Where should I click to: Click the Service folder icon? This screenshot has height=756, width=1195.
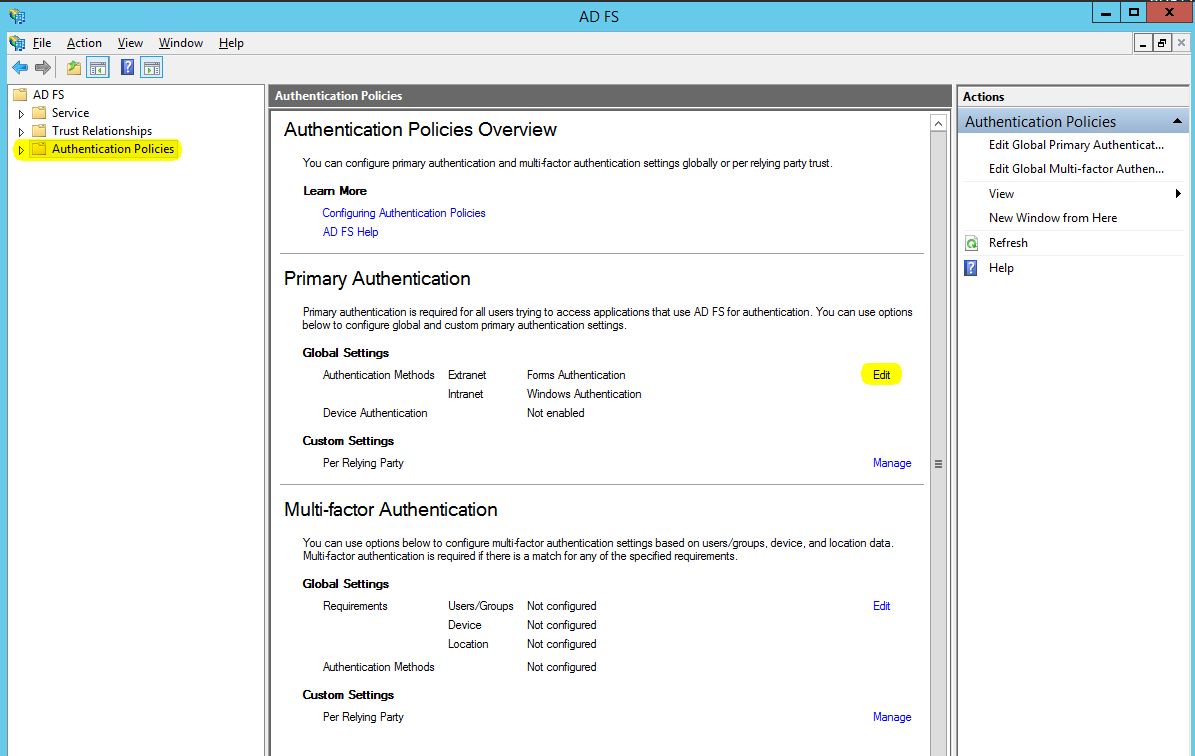point(39,113)
